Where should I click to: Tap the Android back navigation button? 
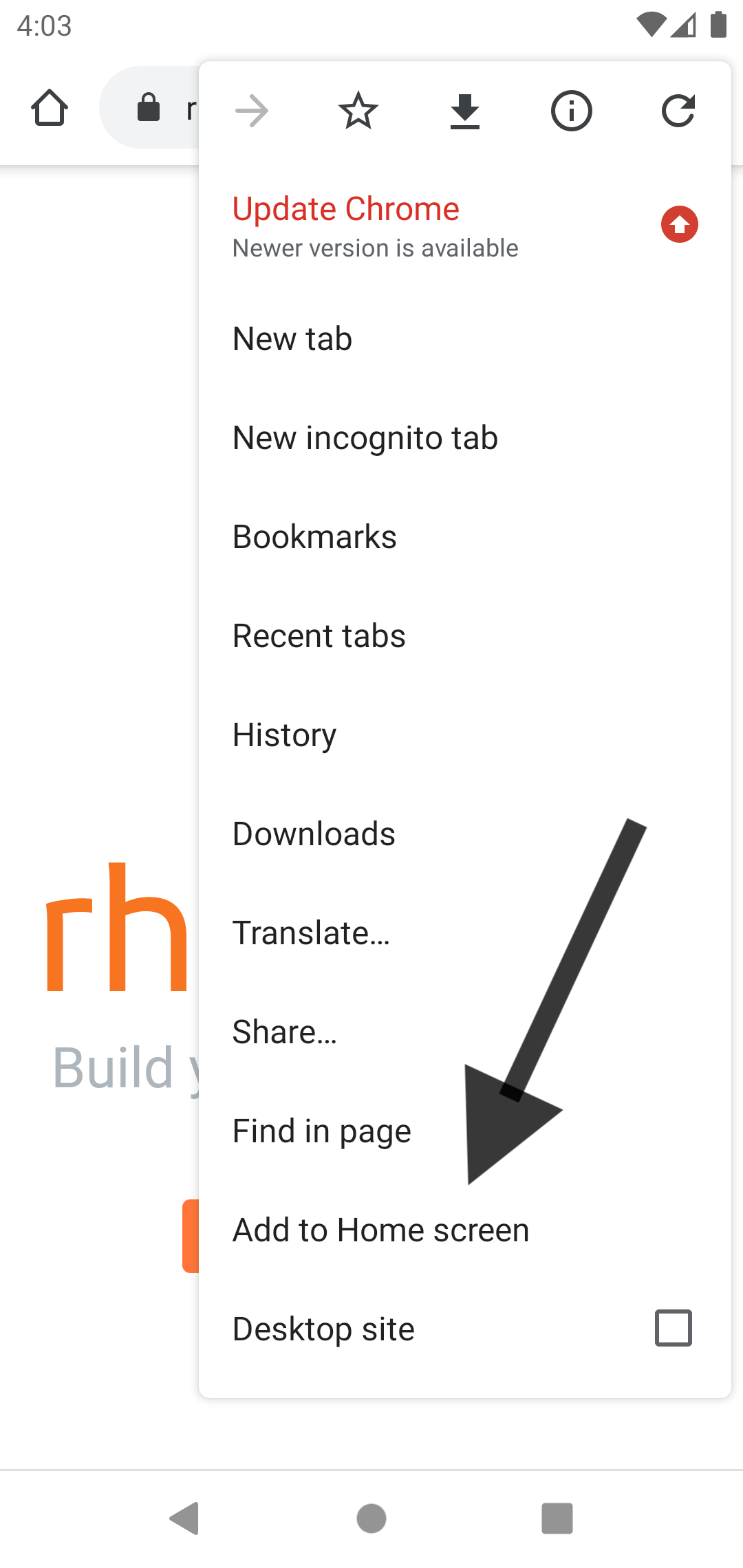tap(184, 1518)
